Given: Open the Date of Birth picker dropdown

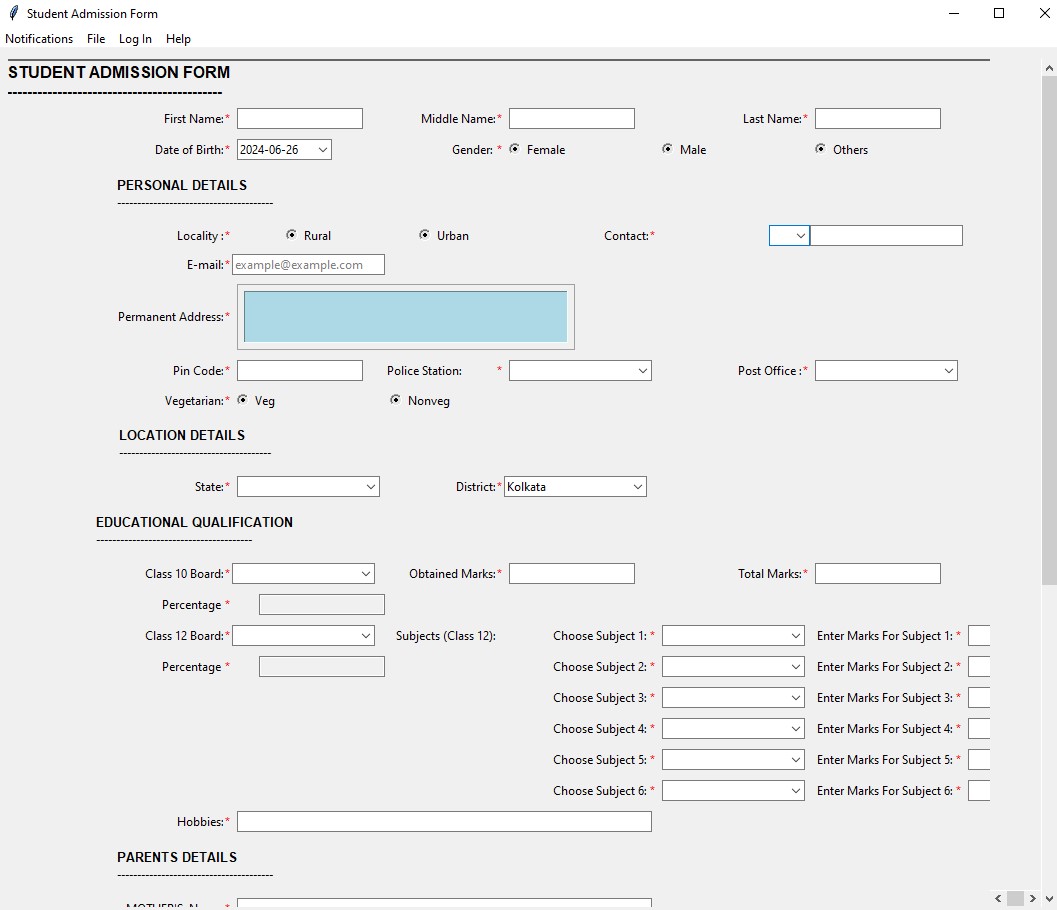Looking at the screenshot, I should click(x=321, y=149).
